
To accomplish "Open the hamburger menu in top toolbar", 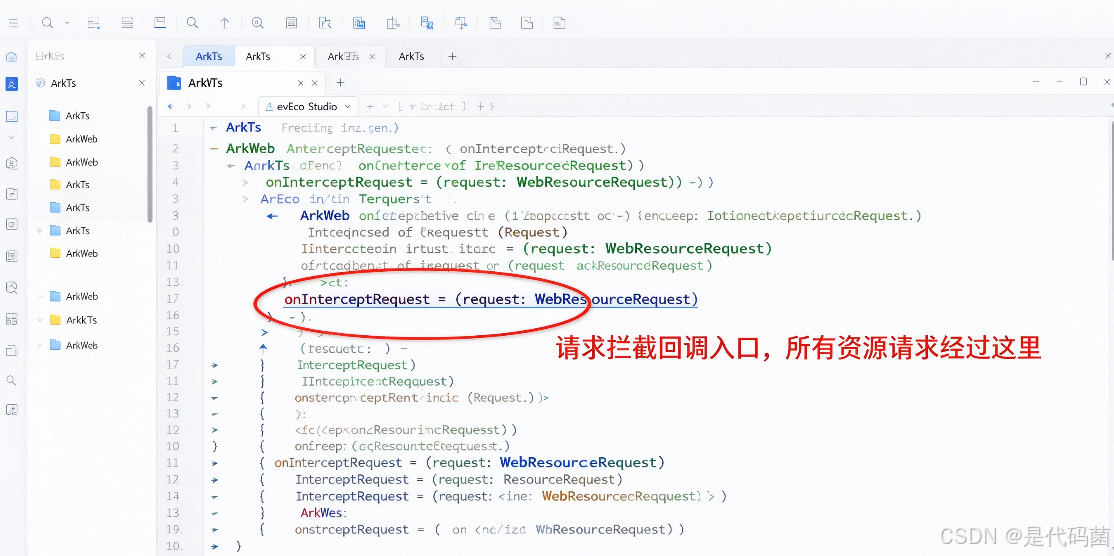I will coord(13,23).
